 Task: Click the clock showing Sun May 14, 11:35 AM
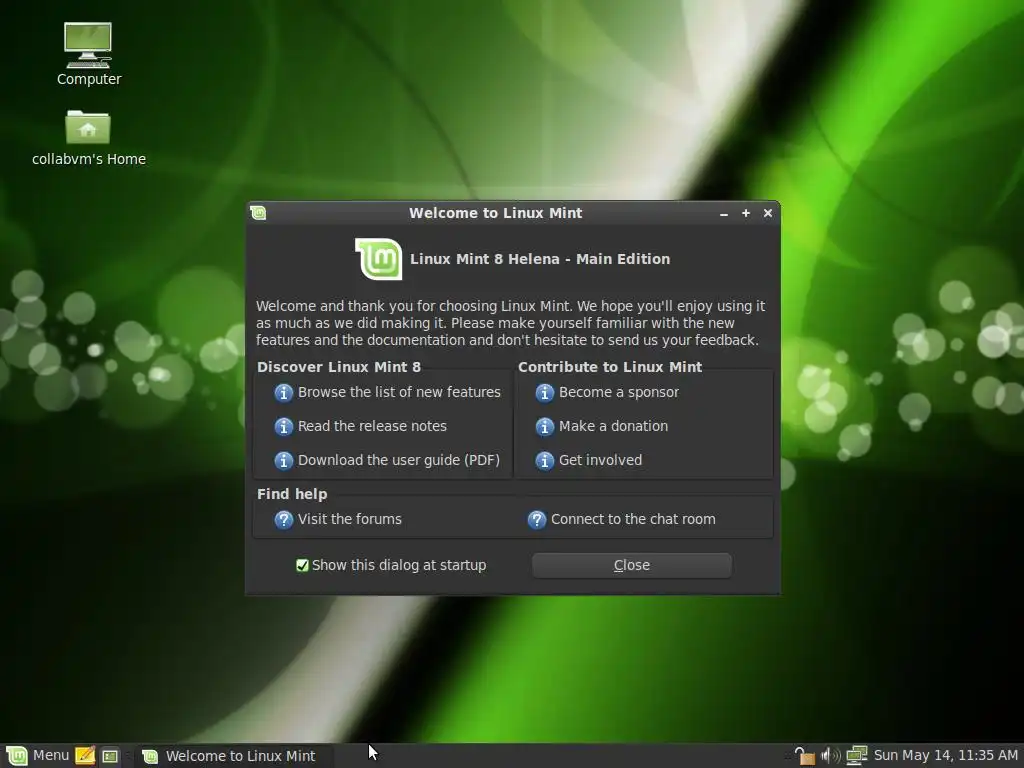click(x=946, y=756)
